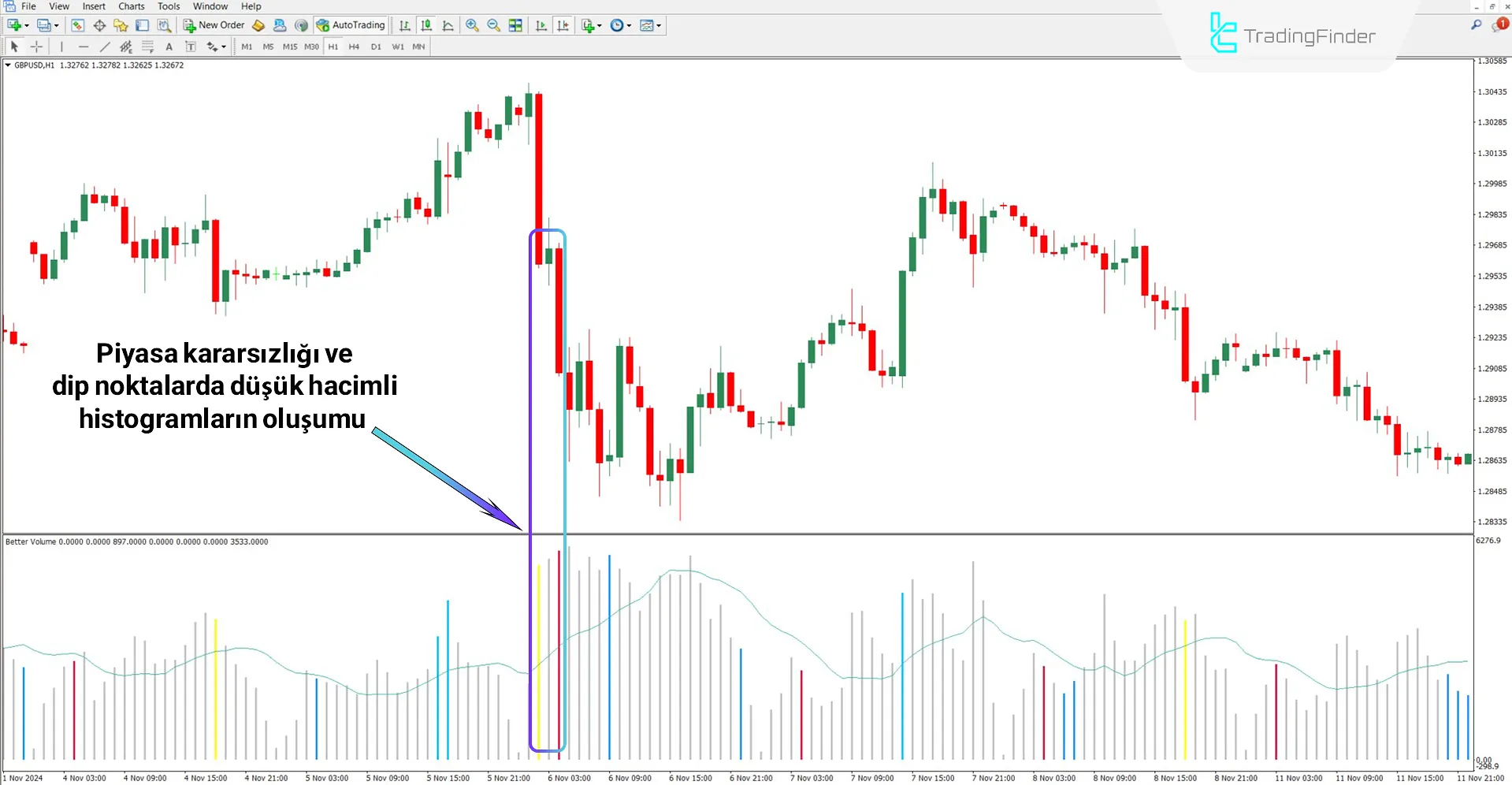
Task: Select the Crosshair cursor tool
Action: [x=36, y=47]
